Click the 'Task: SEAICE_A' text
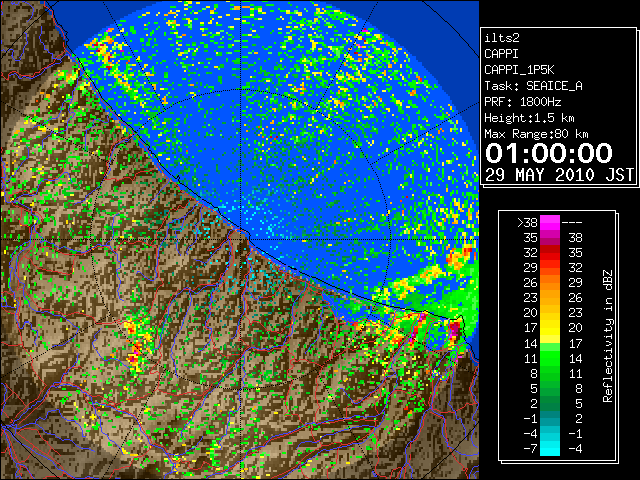640x480 pixels. tap(533, 86)
